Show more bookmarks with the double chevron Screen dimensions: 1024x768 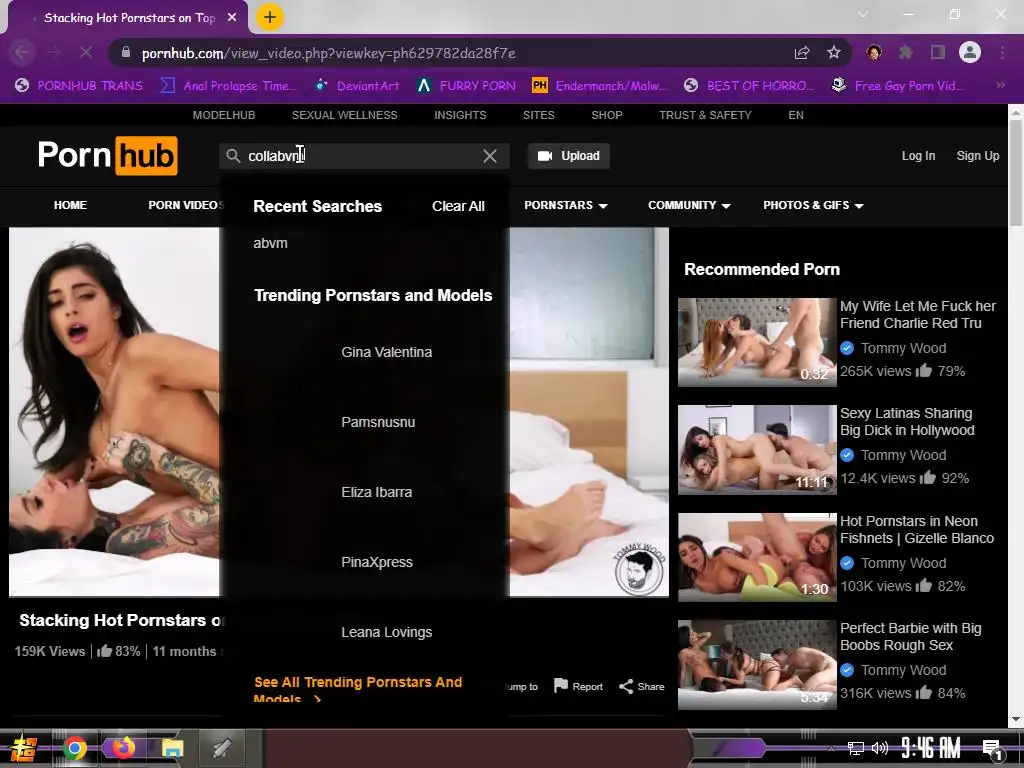(x=1000, y=86)
